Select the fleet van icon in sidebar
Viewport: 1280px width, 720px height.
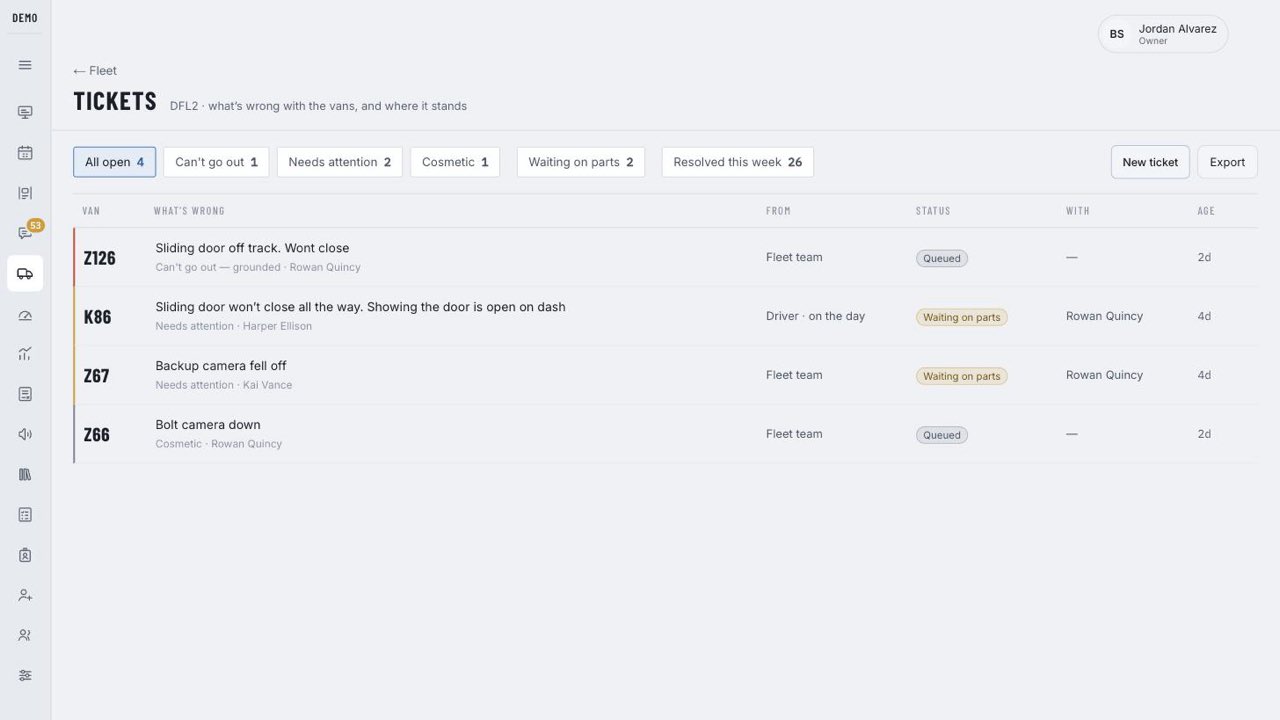[x=25, y=273]
